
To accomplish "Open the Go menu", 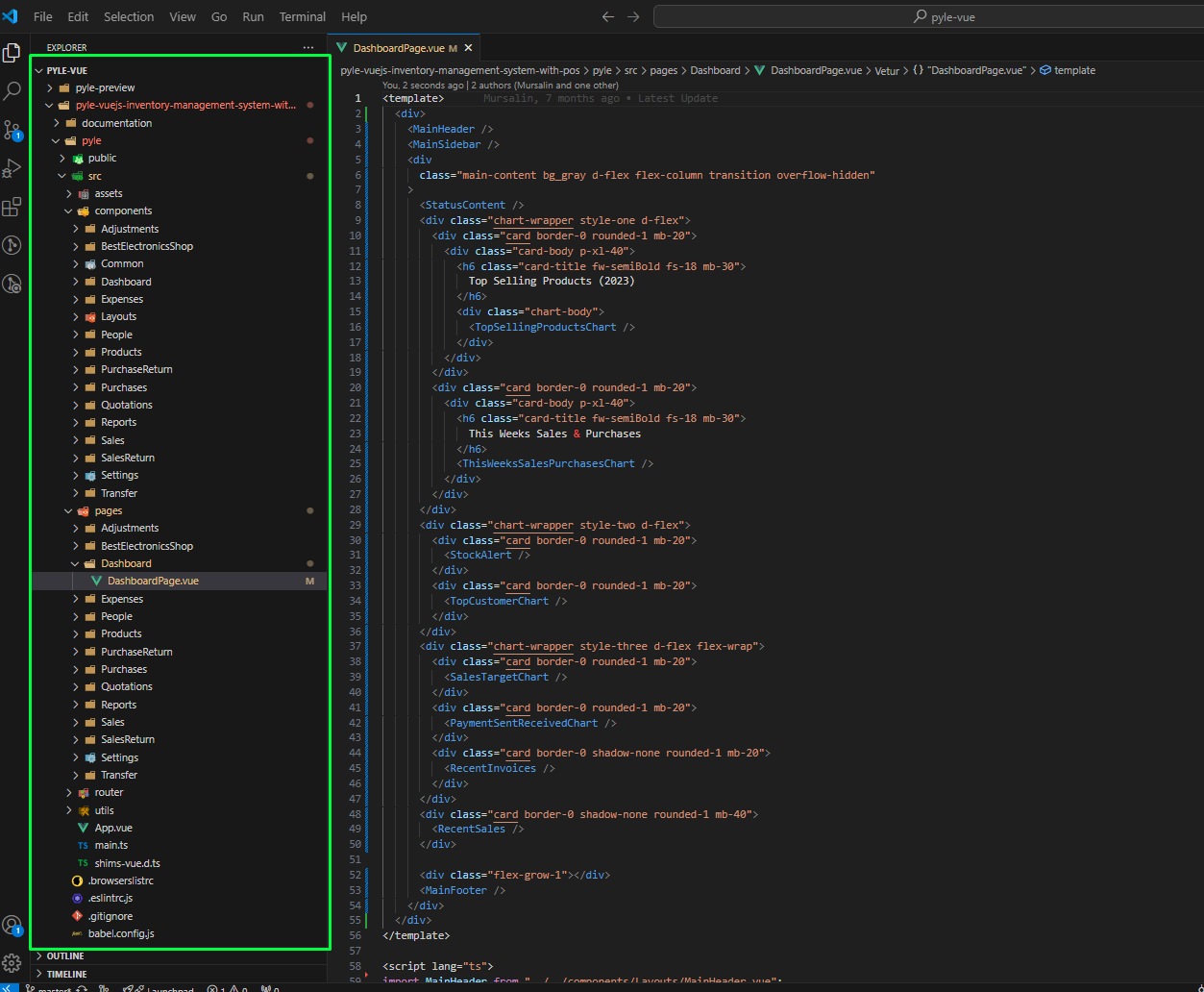I will [x=219, y=16].
